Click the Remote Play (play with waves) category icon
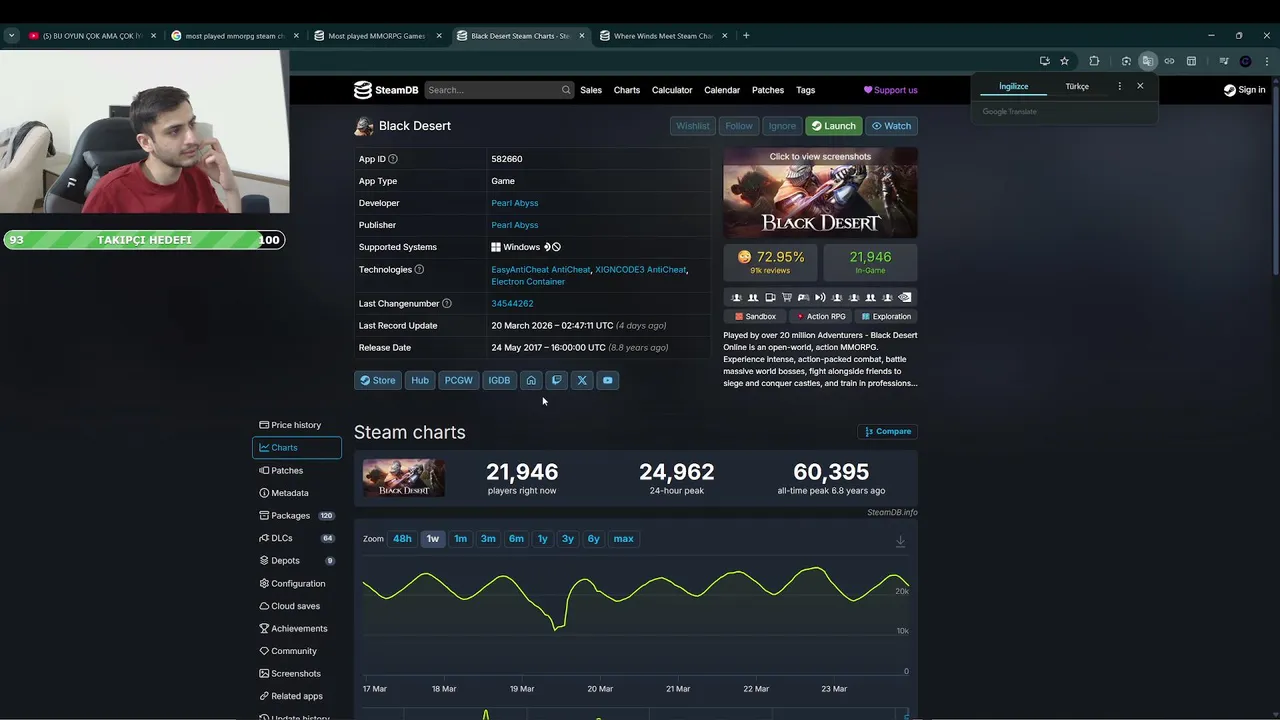 [x=820, y=297]
